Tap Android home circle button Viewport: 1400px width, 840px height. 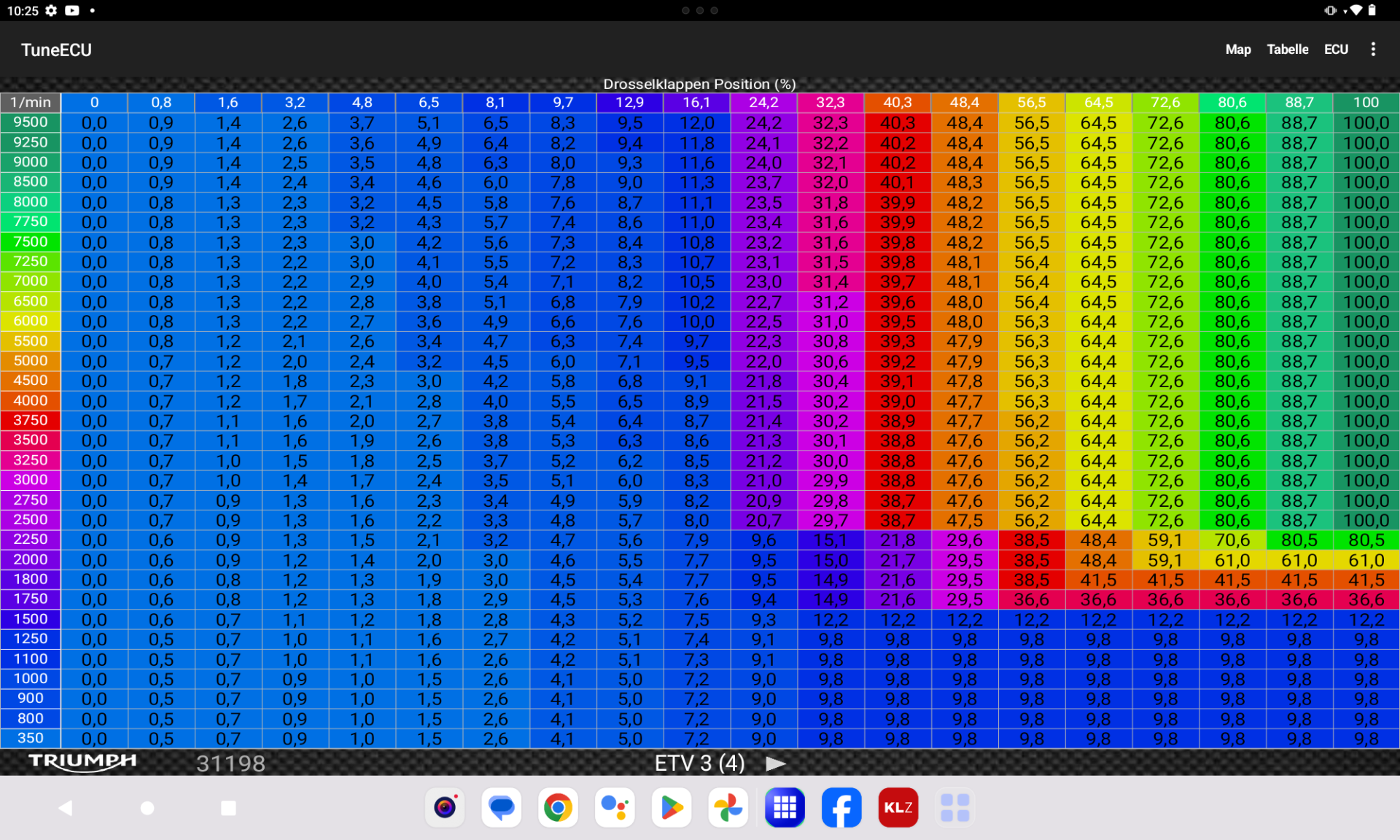[147, 808]
